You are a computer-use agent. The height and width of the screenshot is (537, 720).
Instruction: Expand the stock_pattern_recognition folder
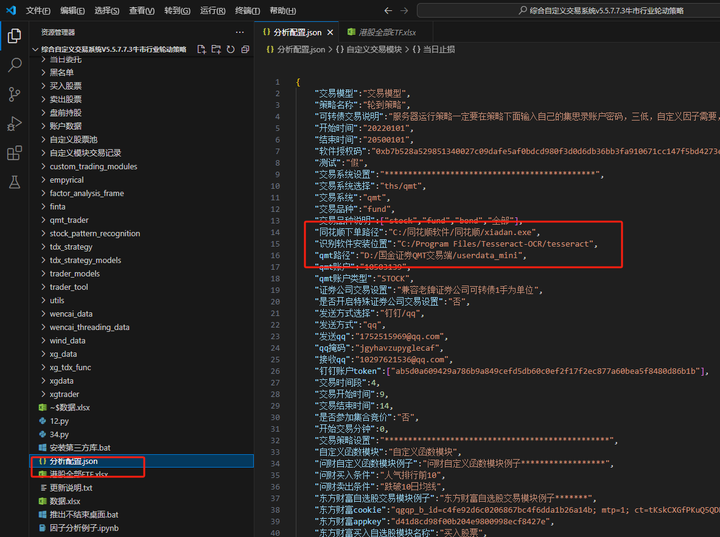95,233
